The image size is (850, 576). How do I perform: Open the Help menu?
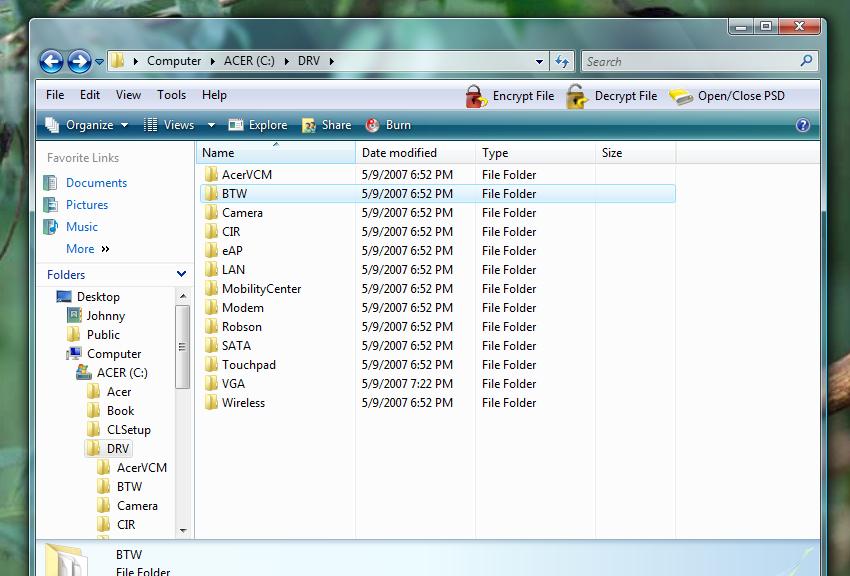click(214, 95)
